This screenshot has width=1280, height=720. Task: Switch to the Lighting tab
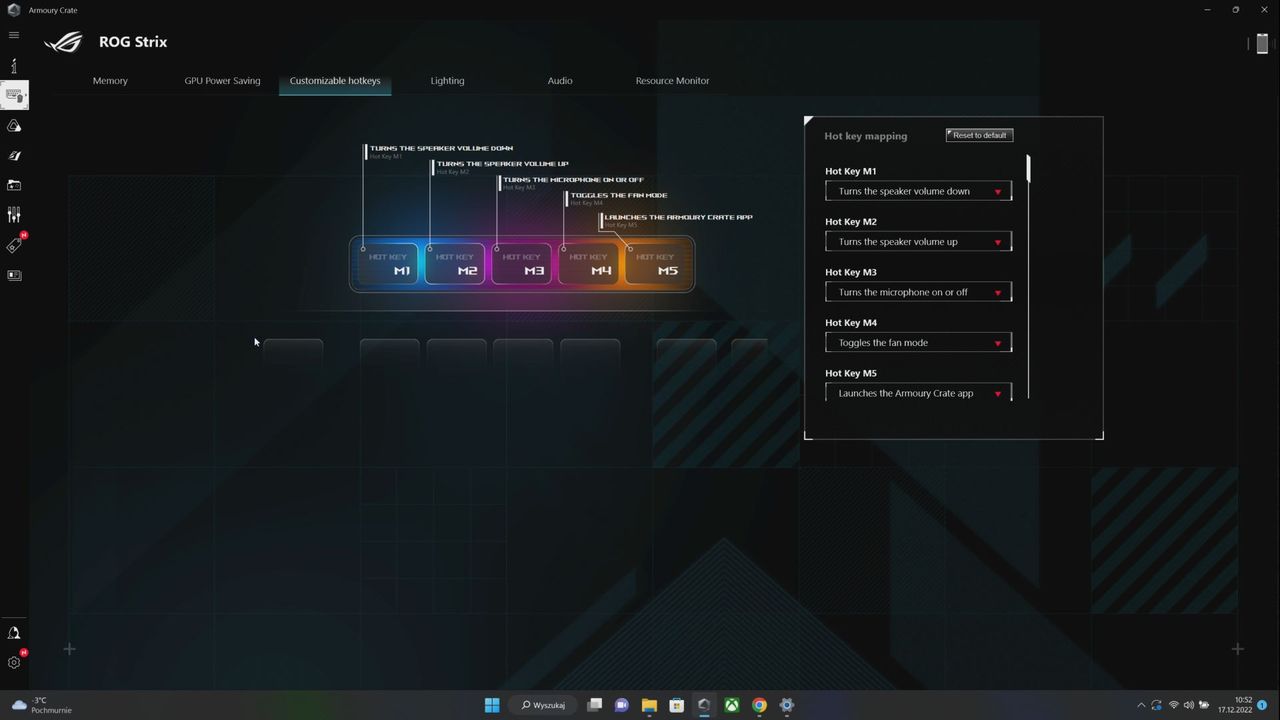point(447,81)
